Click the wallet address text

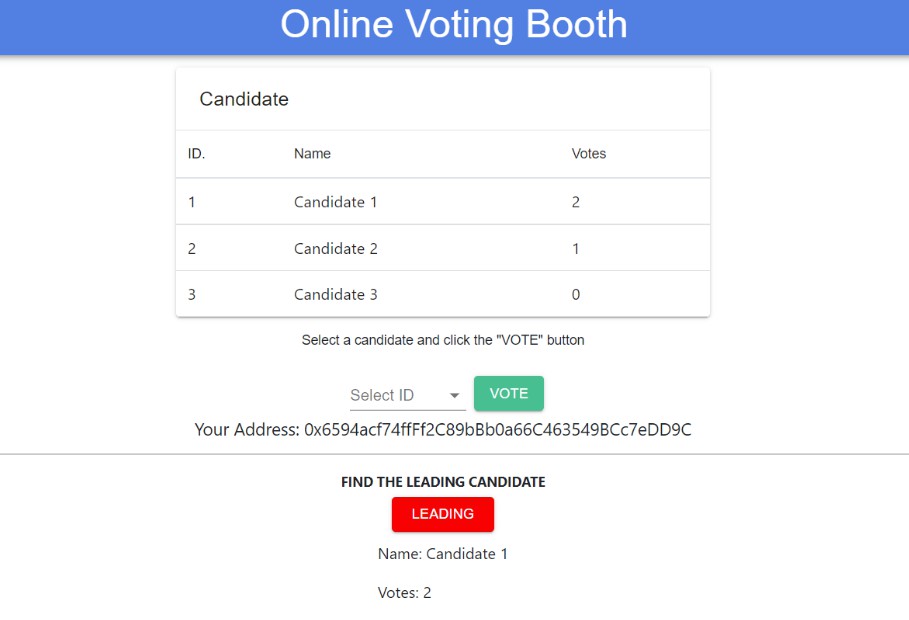443,430
